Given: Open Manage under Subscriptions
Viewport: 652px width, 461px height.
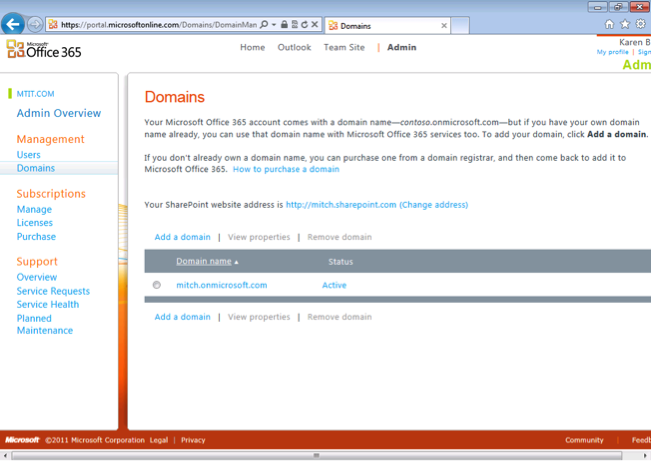Looking at the screenshot, I should point(34,210).
